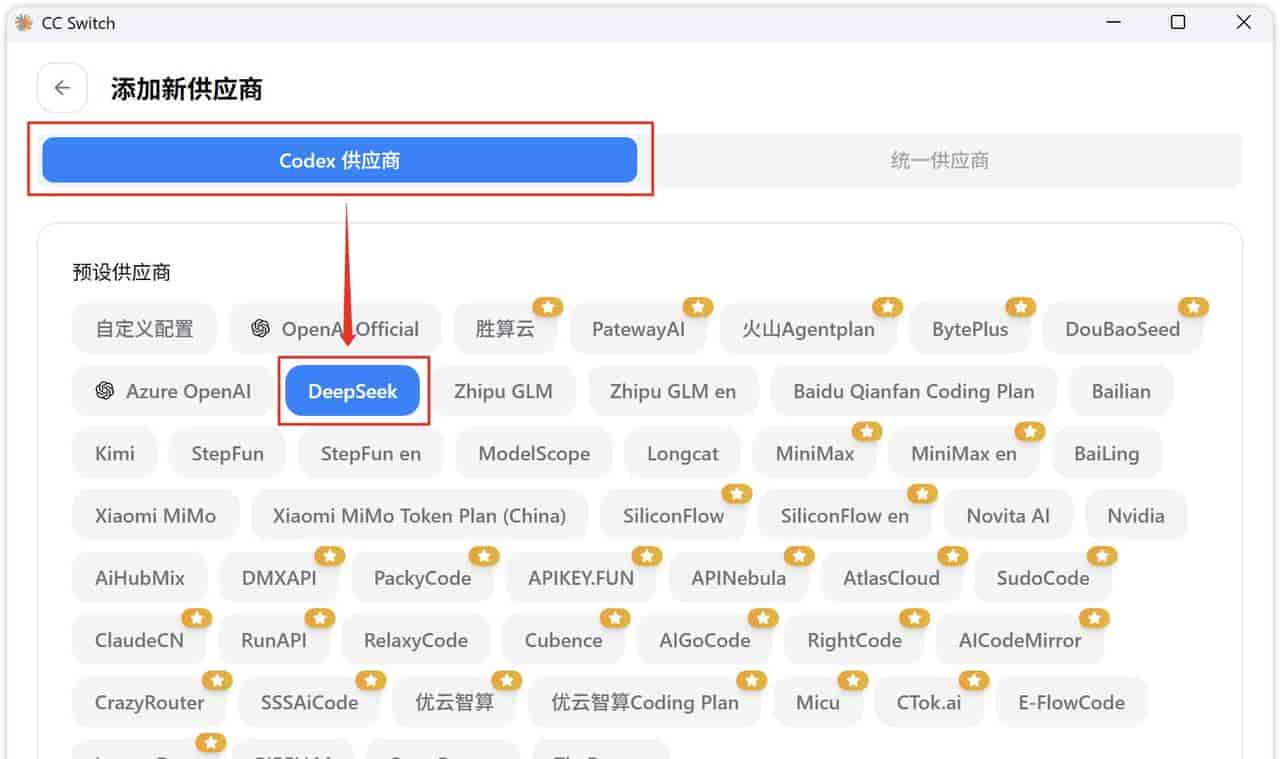Select the ModelScope provider
This screenshot has height=759, width=1280.
pos(534,453)
